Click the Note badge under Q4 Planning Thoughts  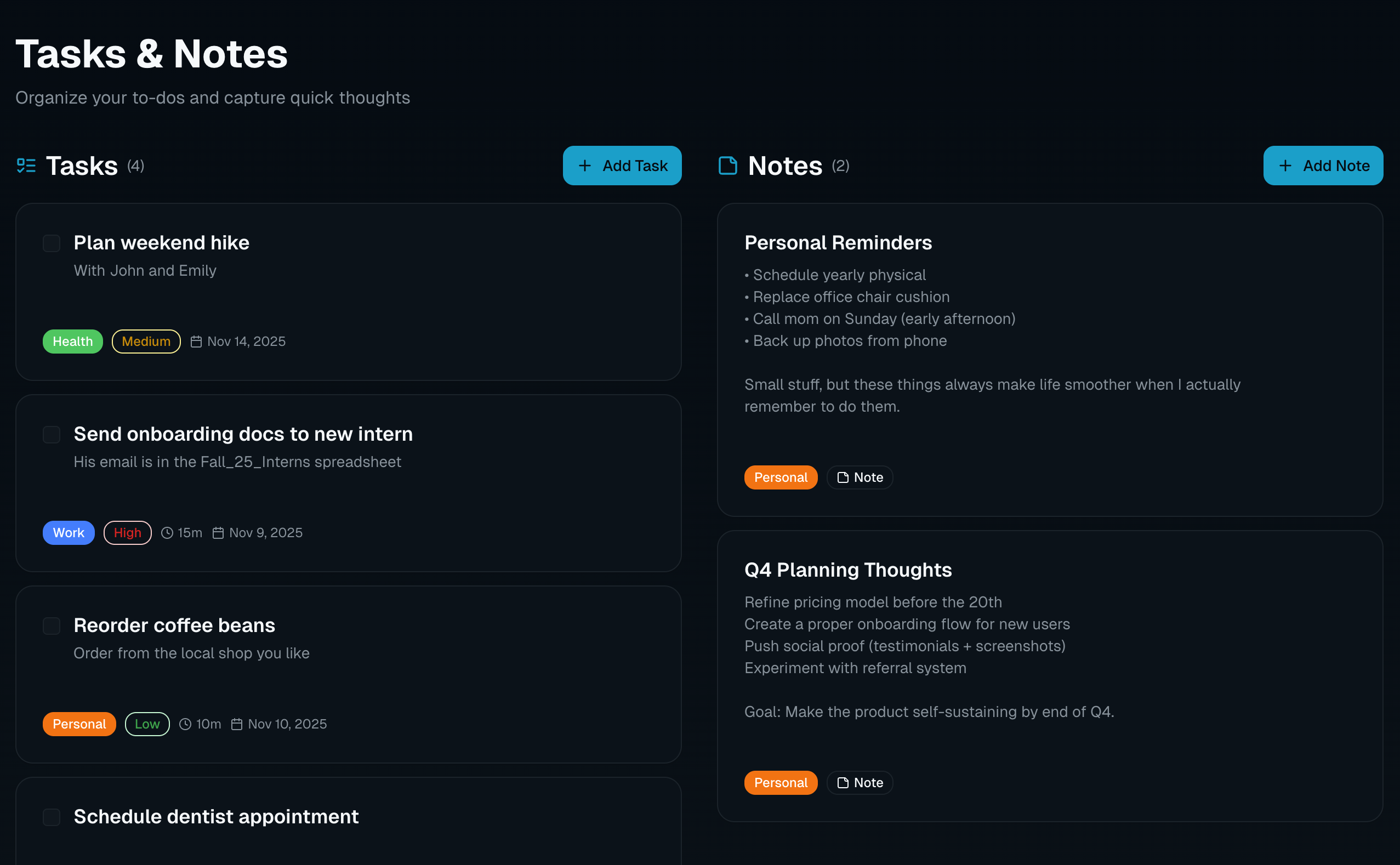click(x=860, y=783)
